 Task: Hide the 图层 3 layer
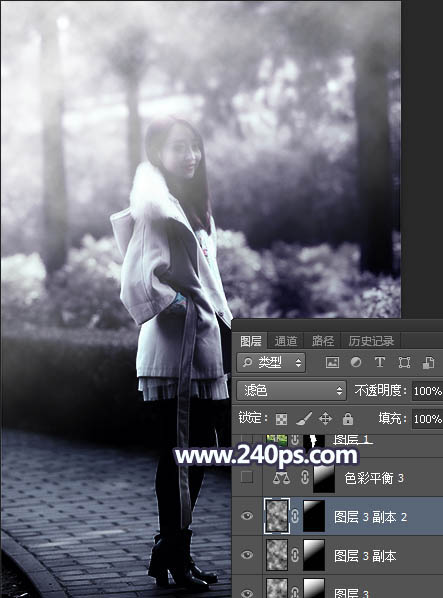[x=247, y=593]
